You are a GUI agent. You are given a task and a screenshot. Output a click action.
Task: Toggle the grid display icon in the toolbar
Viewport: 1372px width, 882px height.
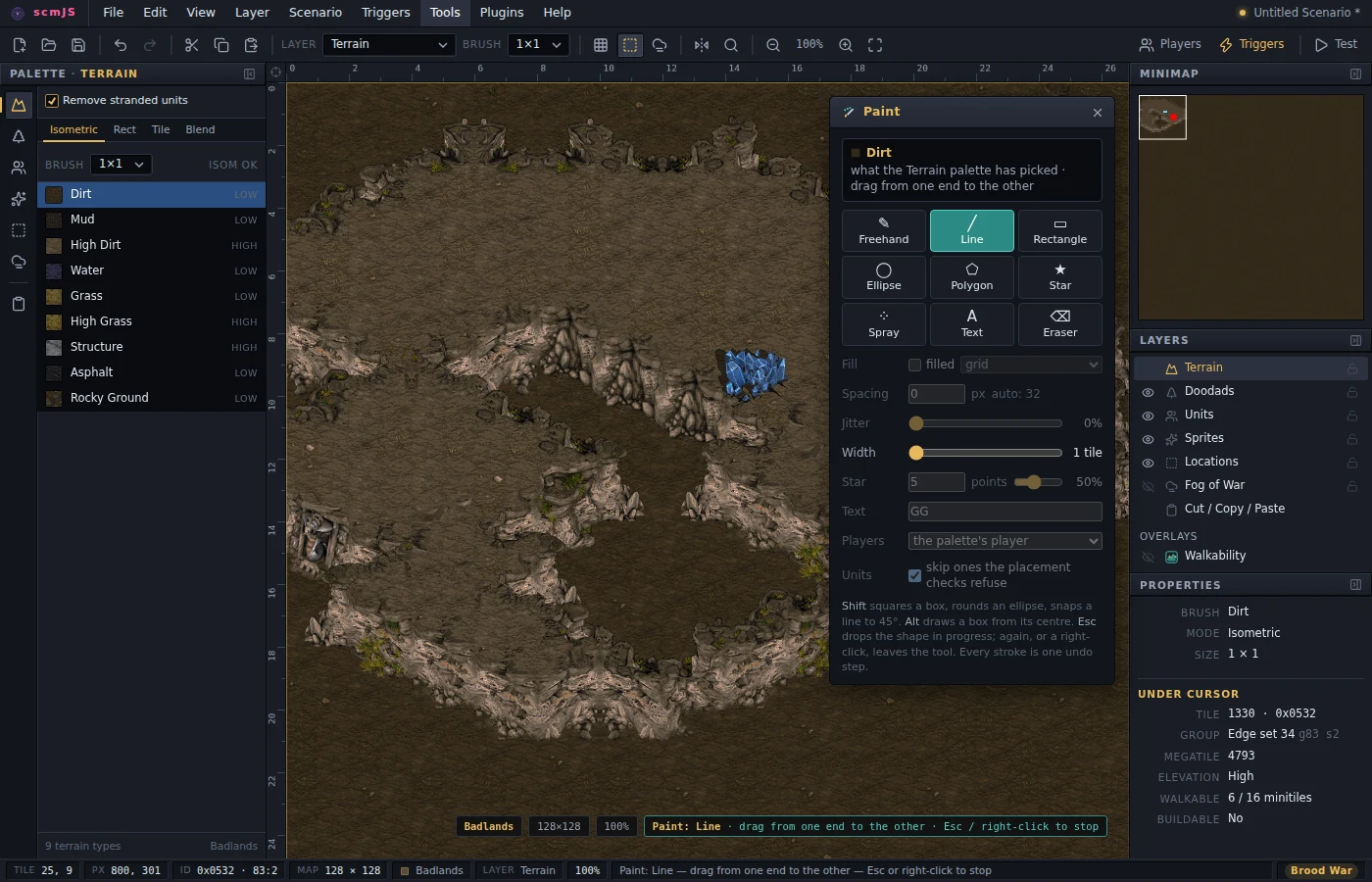click(601, 45)
